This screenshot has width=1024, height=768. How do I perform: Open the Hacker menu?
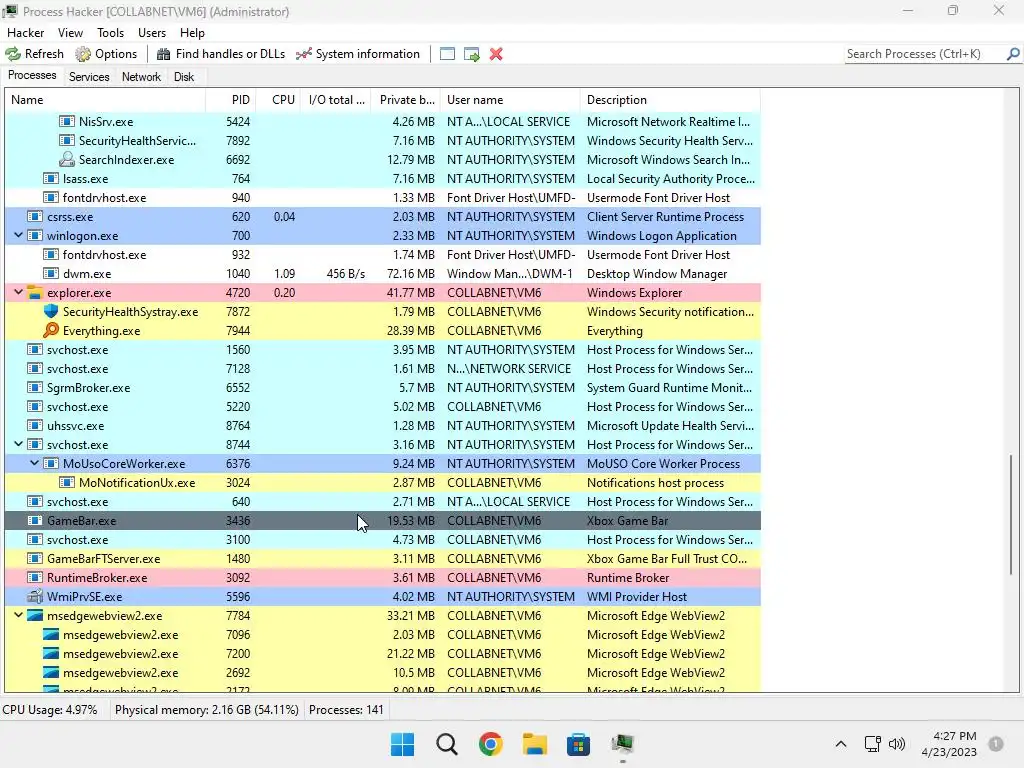click(x=25, y=33)
